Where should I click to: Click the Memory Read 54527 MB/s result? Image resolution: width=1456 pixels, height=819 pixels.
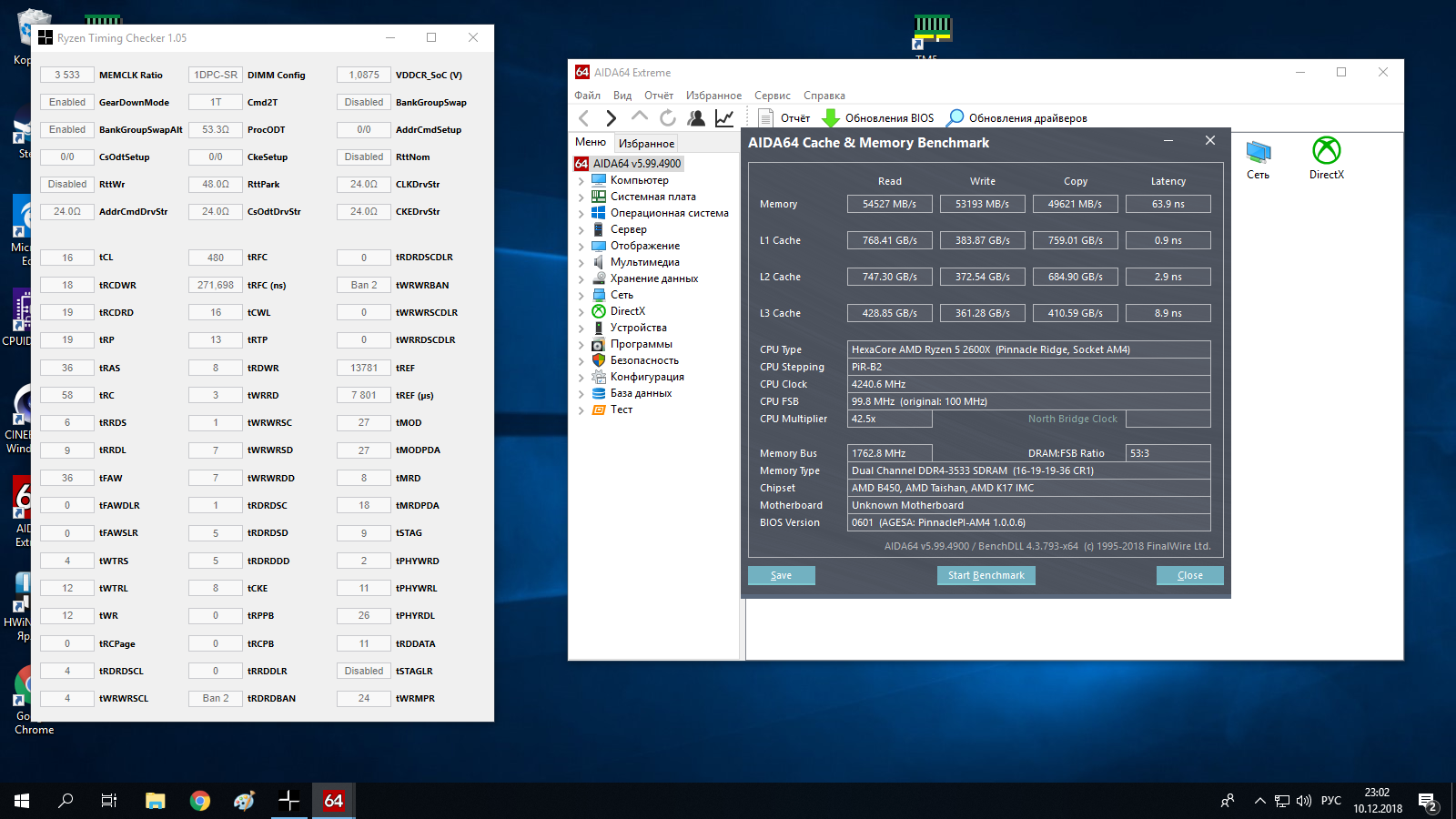click(x=890, y=204)
